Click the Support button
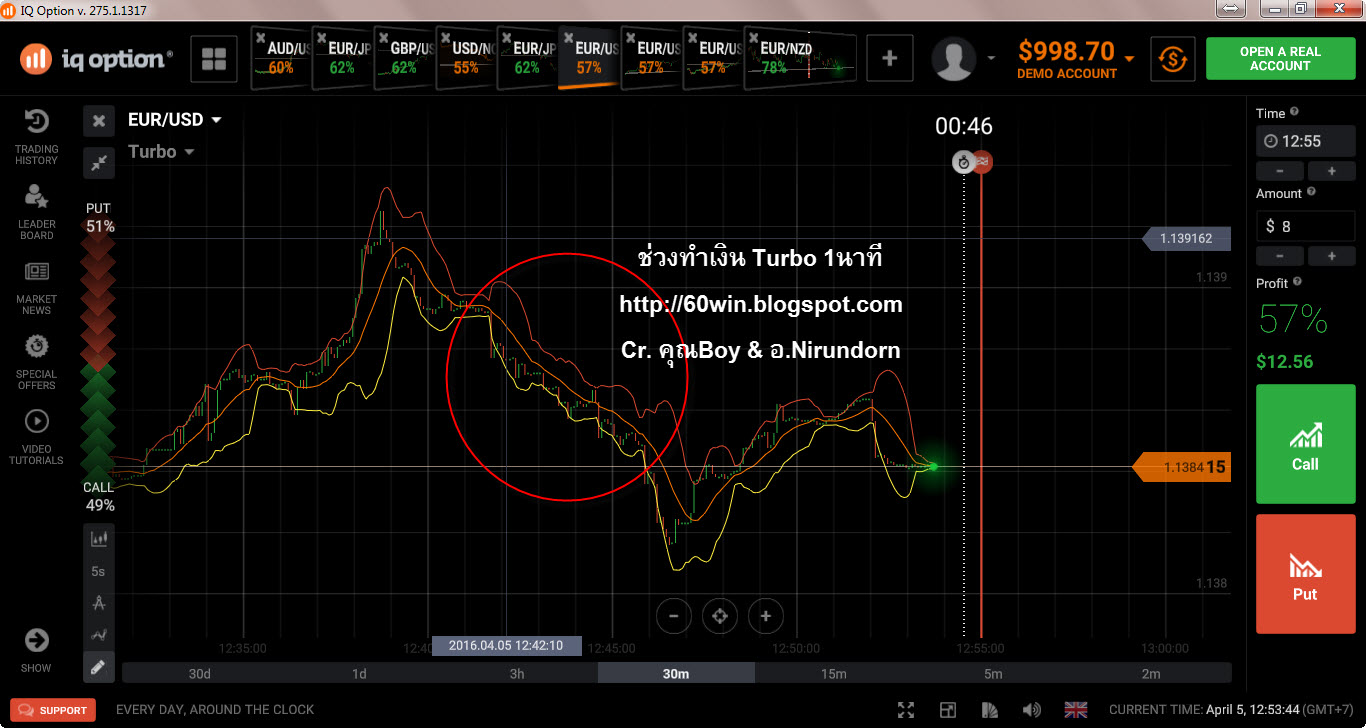Viewport: 1366px width, 728px height. tap(53, 710)
